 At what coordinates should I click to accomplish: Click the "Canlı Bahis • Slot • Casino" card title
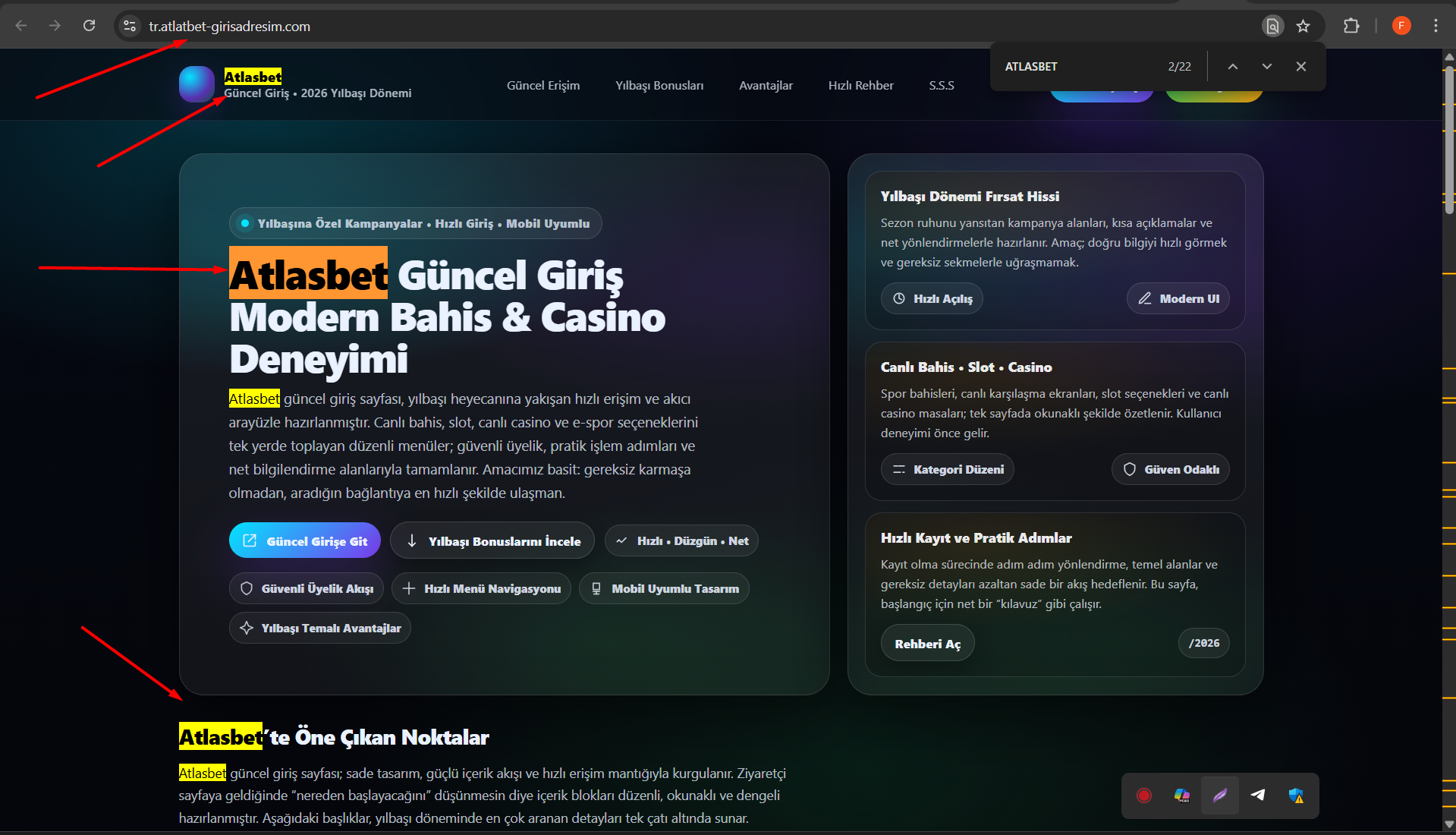click(x=966, y=367)
